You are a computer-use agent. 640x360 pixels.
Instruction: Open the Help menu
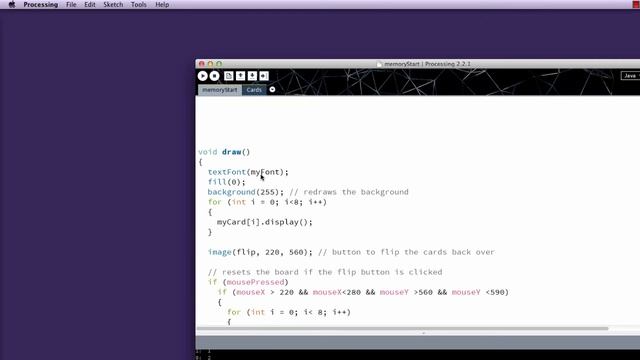162,4
